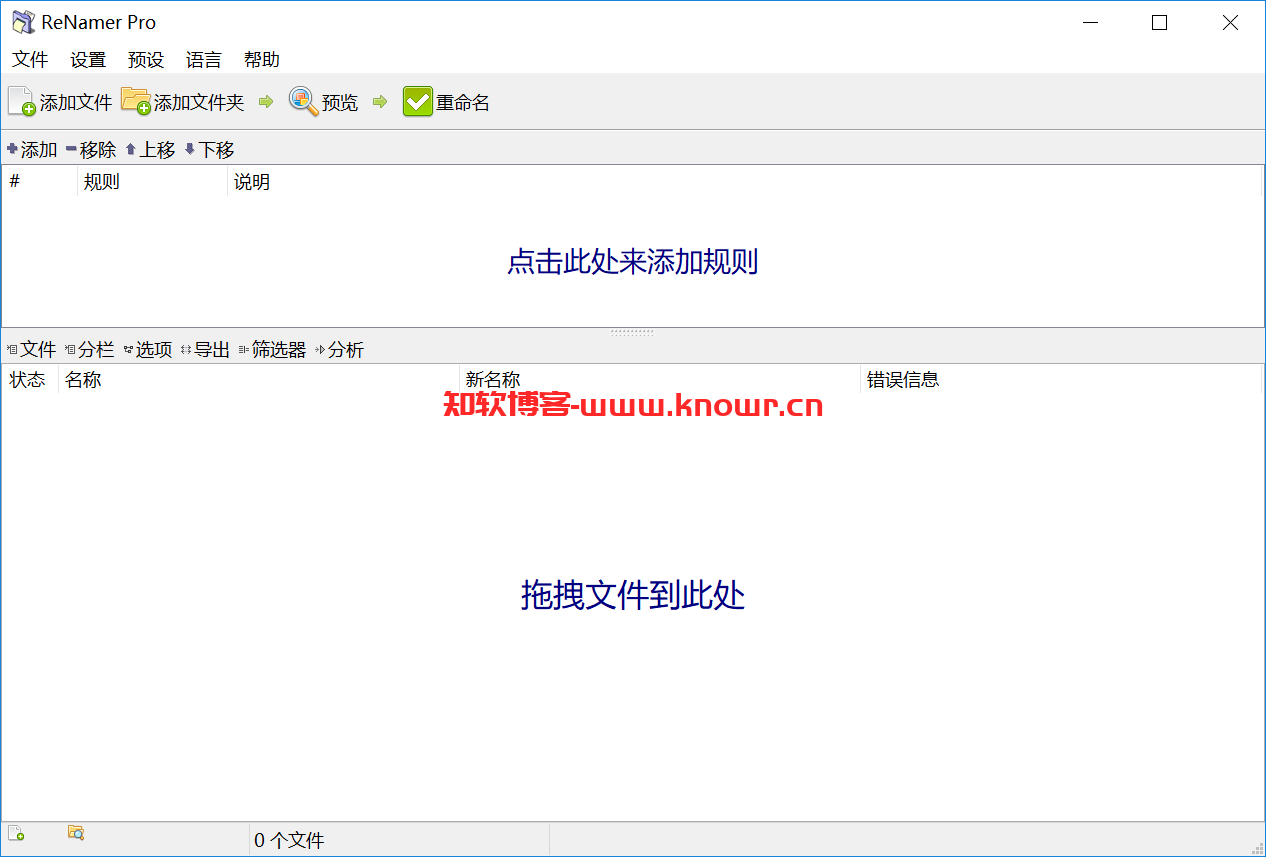Open the 导出 export dropdown
The image size is (1266, 857).
coord(205,350)
